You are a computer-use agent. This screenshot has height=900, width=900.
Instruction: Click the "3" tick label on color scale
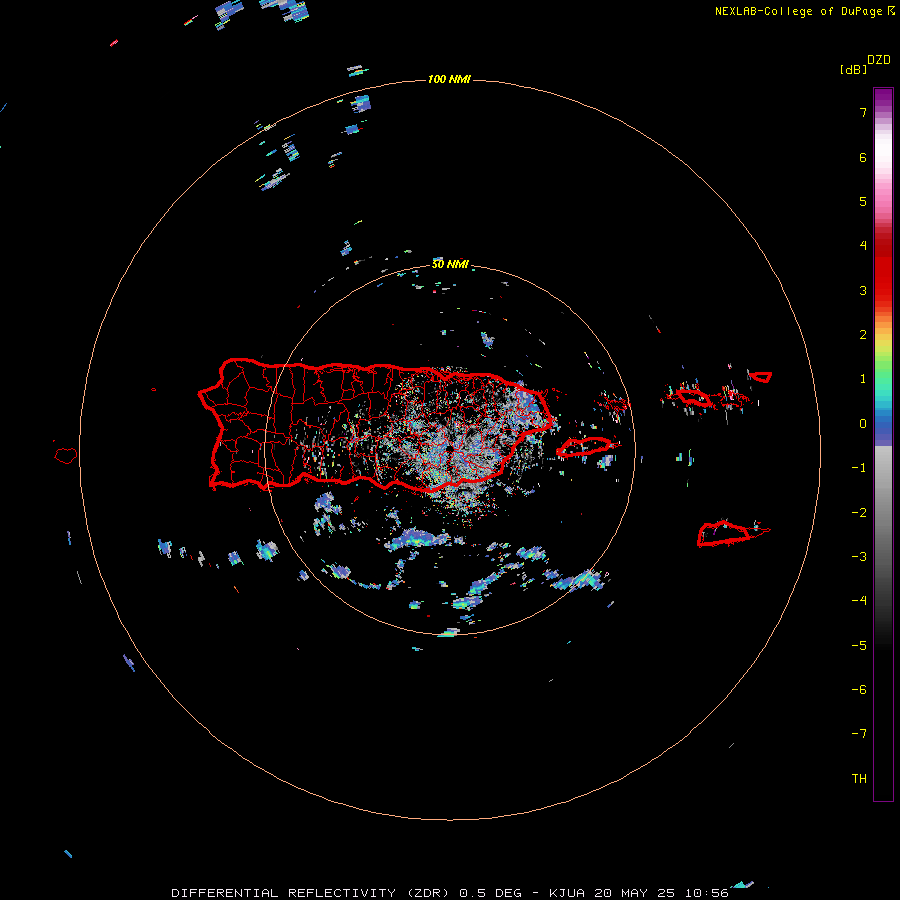click(863, 290)
